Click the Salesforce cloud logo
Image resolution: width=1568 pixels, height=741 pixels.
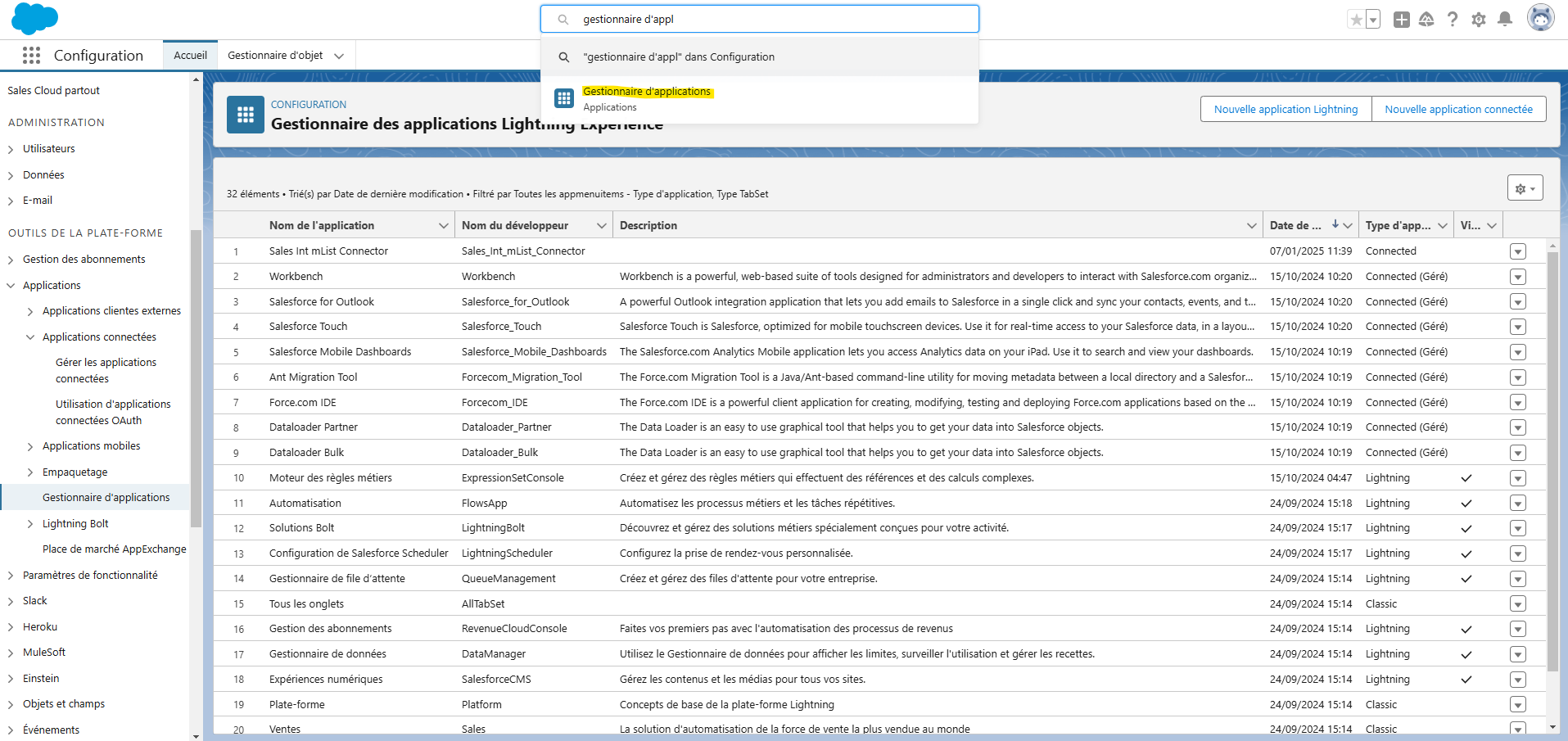[34, 18]
